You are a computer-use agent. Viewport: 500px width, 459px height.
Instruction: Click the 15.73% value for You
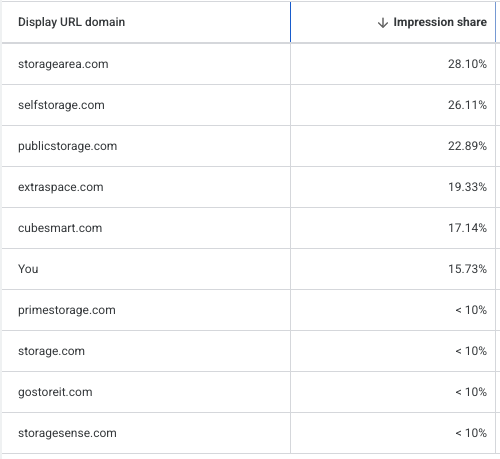[467, 269]
